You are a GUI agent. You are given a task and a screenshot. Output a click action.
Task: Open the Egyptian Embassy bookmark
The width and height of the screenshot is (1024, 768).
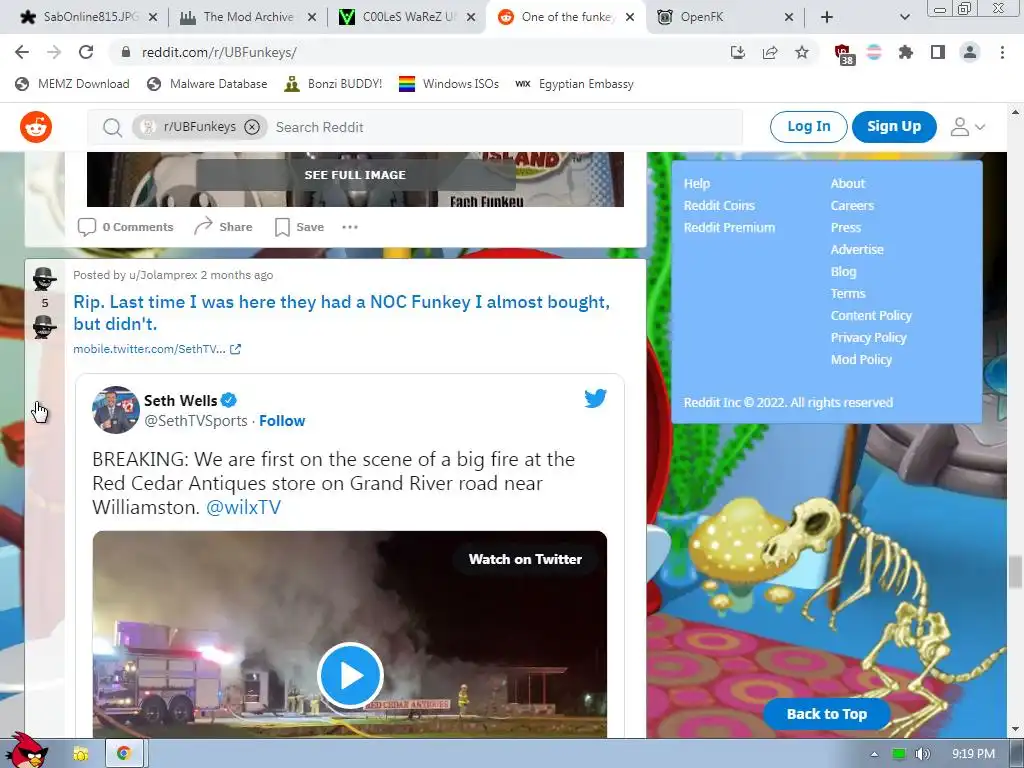[574, 84]
